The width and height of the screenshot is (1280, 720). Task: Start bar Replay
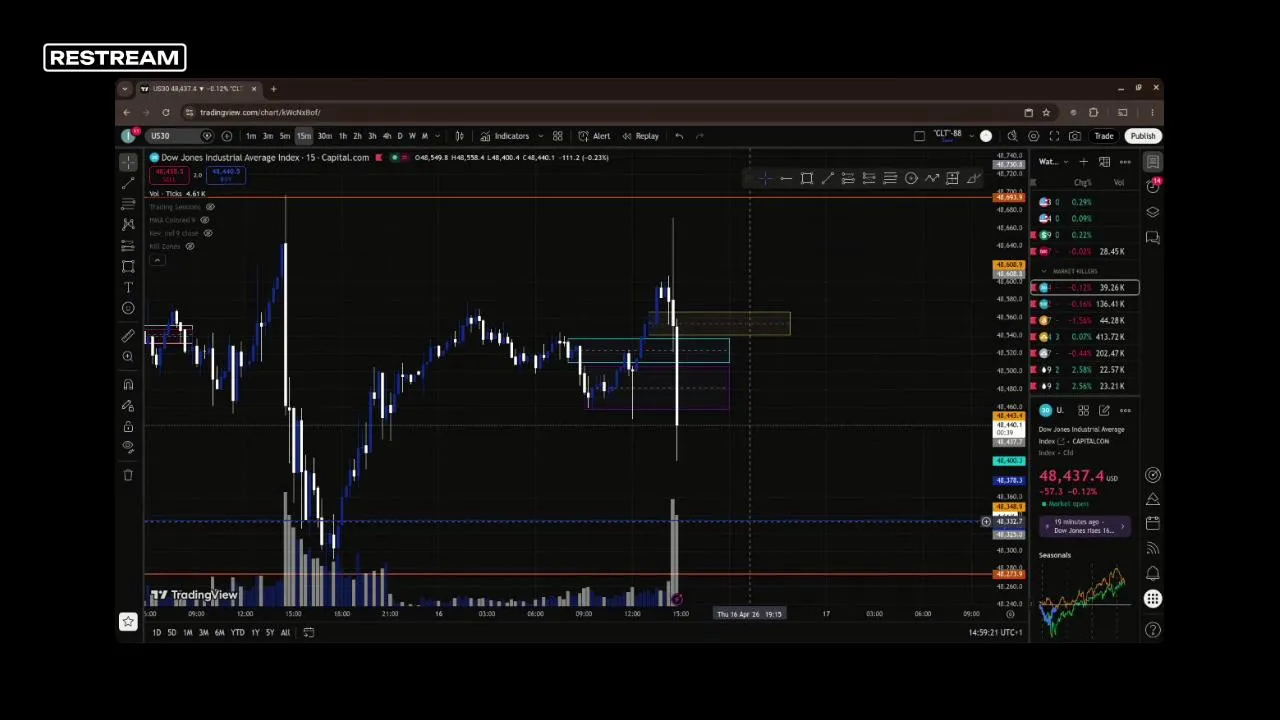tap(640, 136)
